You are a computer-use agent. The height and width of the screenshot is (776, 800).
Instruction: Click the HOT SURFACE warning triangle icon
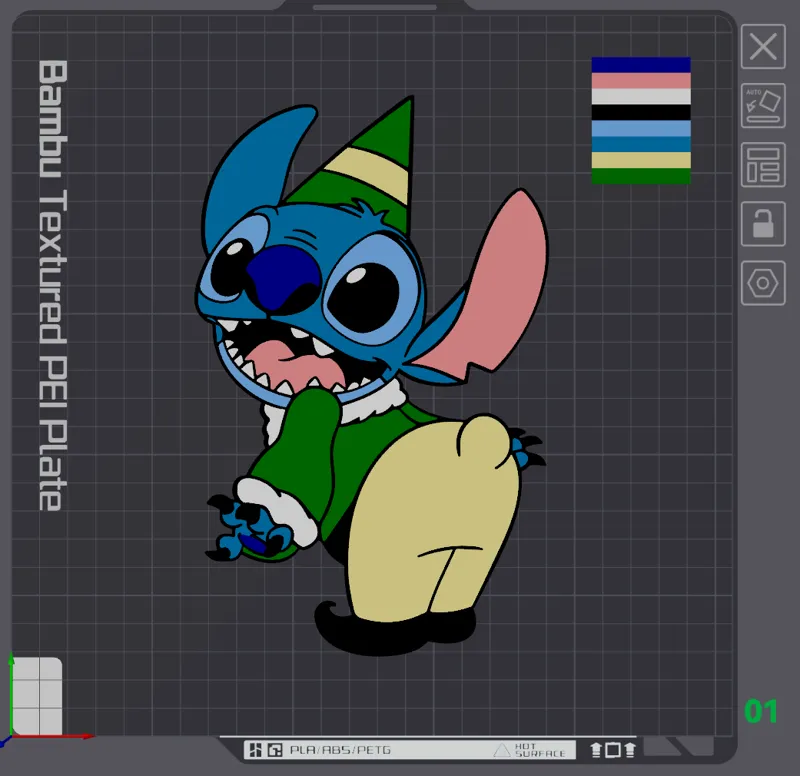tap(502, 750)
